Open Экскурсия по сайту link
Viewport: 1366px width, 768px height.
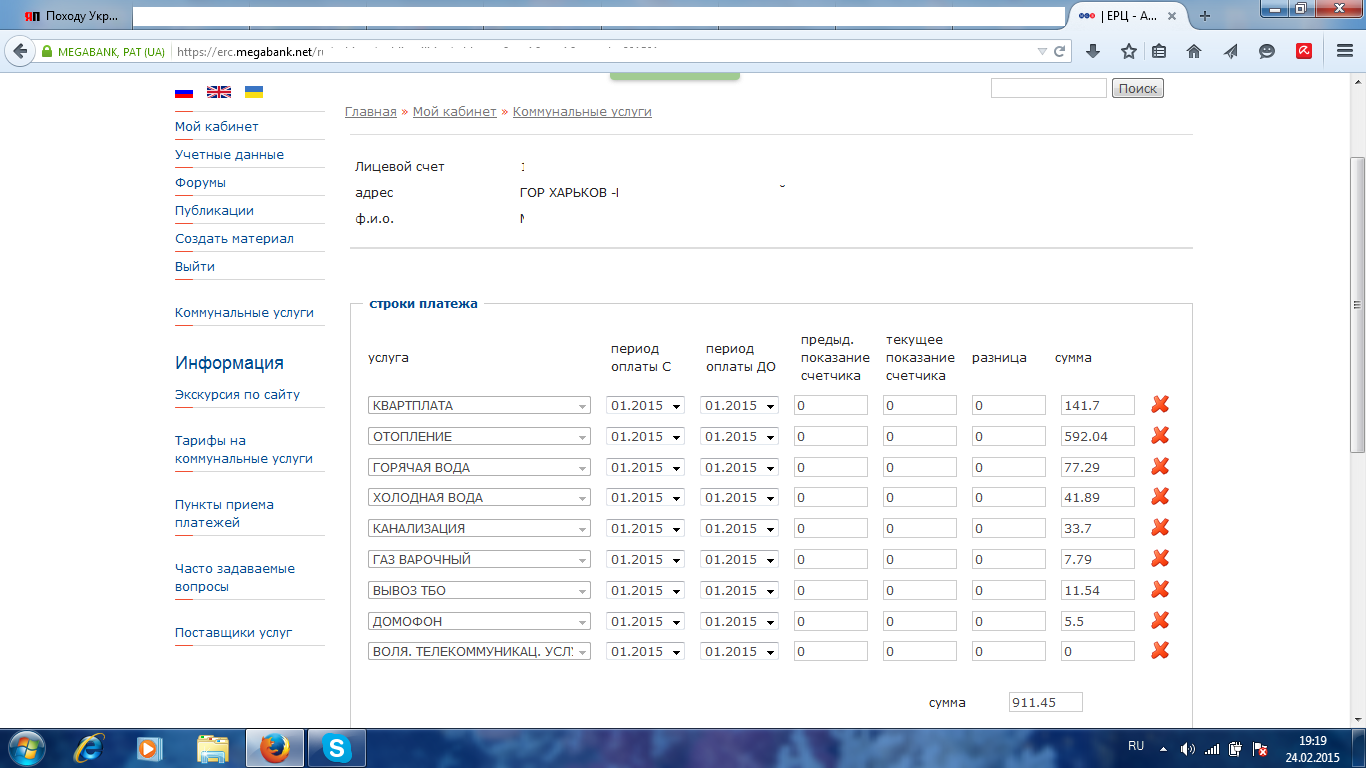[x=237, y=395]
